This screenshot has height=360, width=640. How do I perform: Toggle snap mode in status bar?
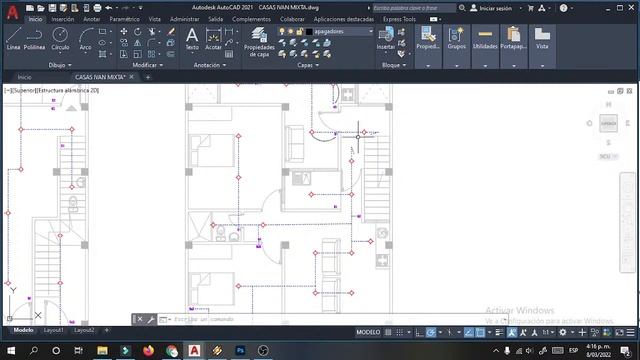pyautogui.click(x=400, y=333)
